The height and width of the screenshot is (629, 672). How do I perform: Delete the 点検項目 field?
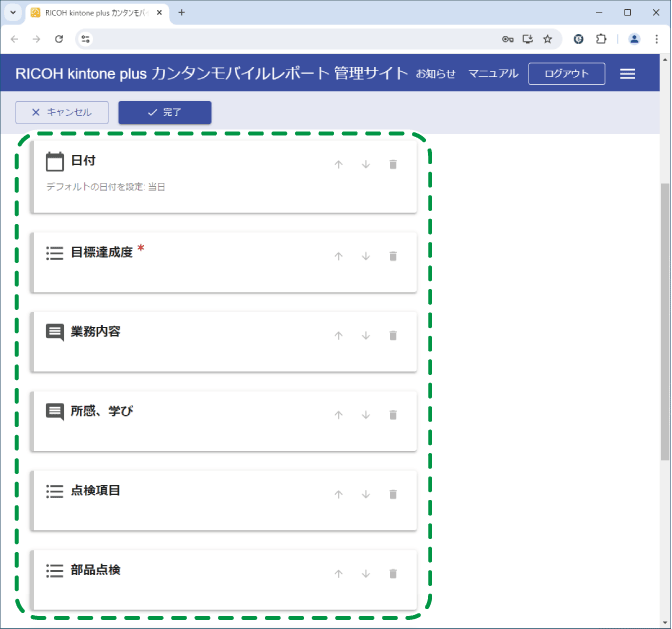click(393, 494)
